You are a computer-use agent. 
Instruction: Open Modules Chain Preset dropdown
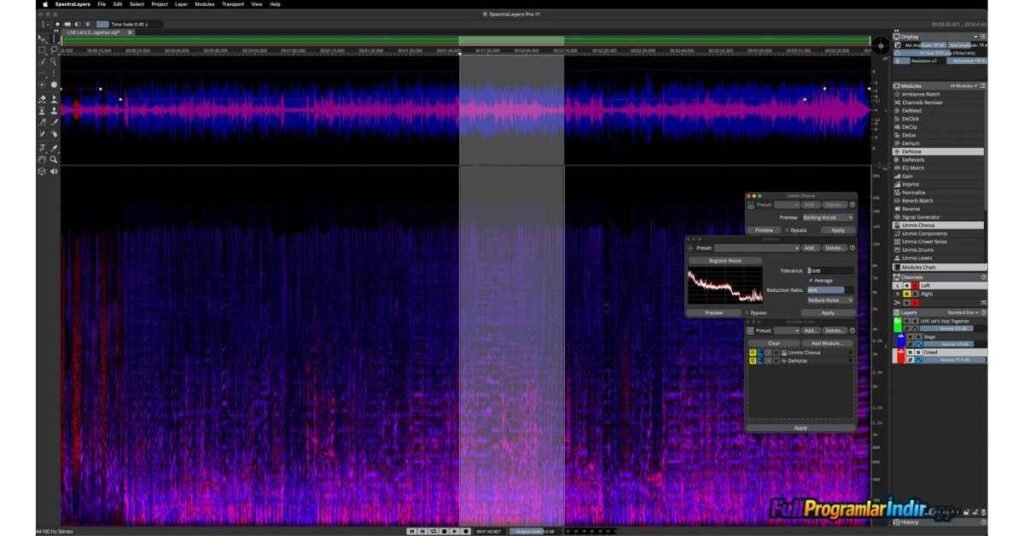click(787, 331)
